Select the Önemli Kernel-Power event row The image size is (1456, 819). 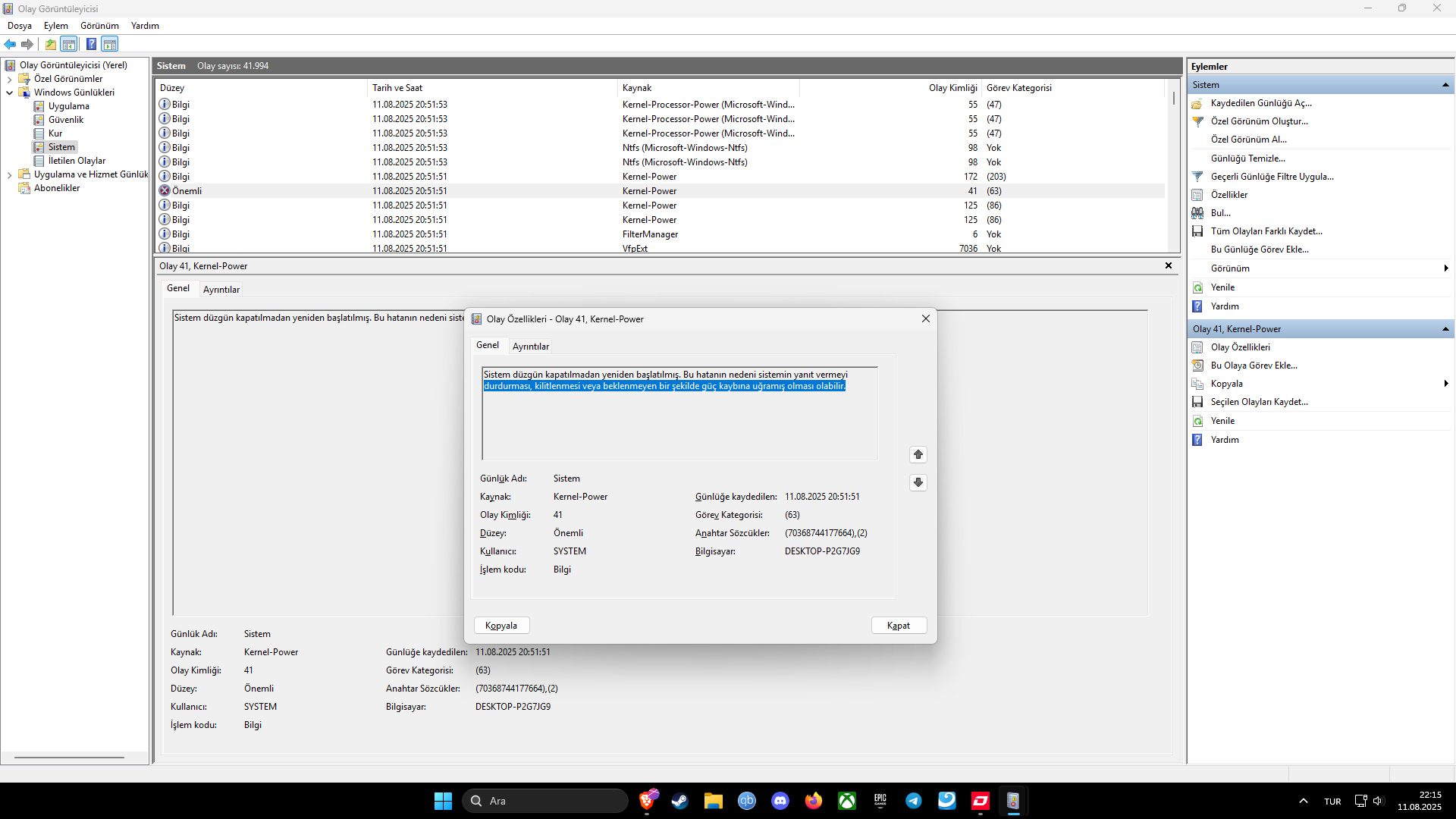(660, 191)
